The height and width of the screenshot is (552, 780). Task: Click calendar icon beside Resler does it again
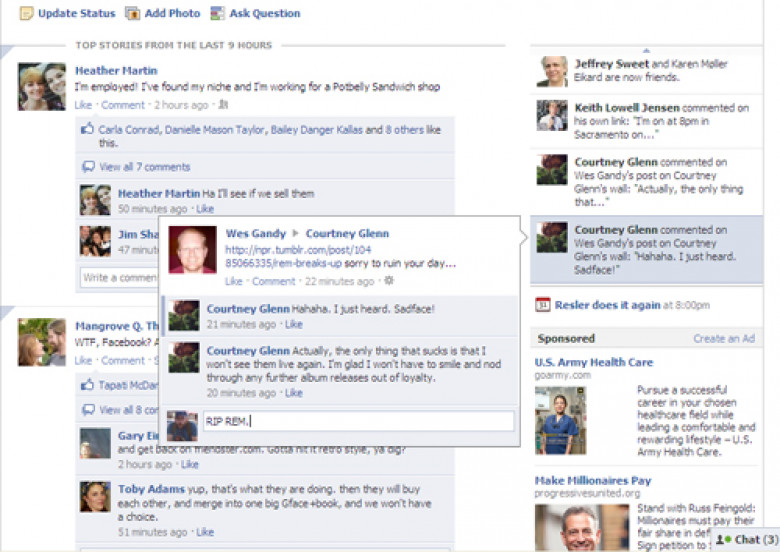click(542, 305)
